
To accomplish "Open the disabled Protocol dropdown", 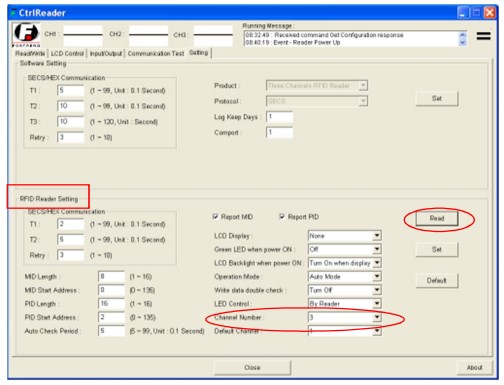I will click(363, 101).
